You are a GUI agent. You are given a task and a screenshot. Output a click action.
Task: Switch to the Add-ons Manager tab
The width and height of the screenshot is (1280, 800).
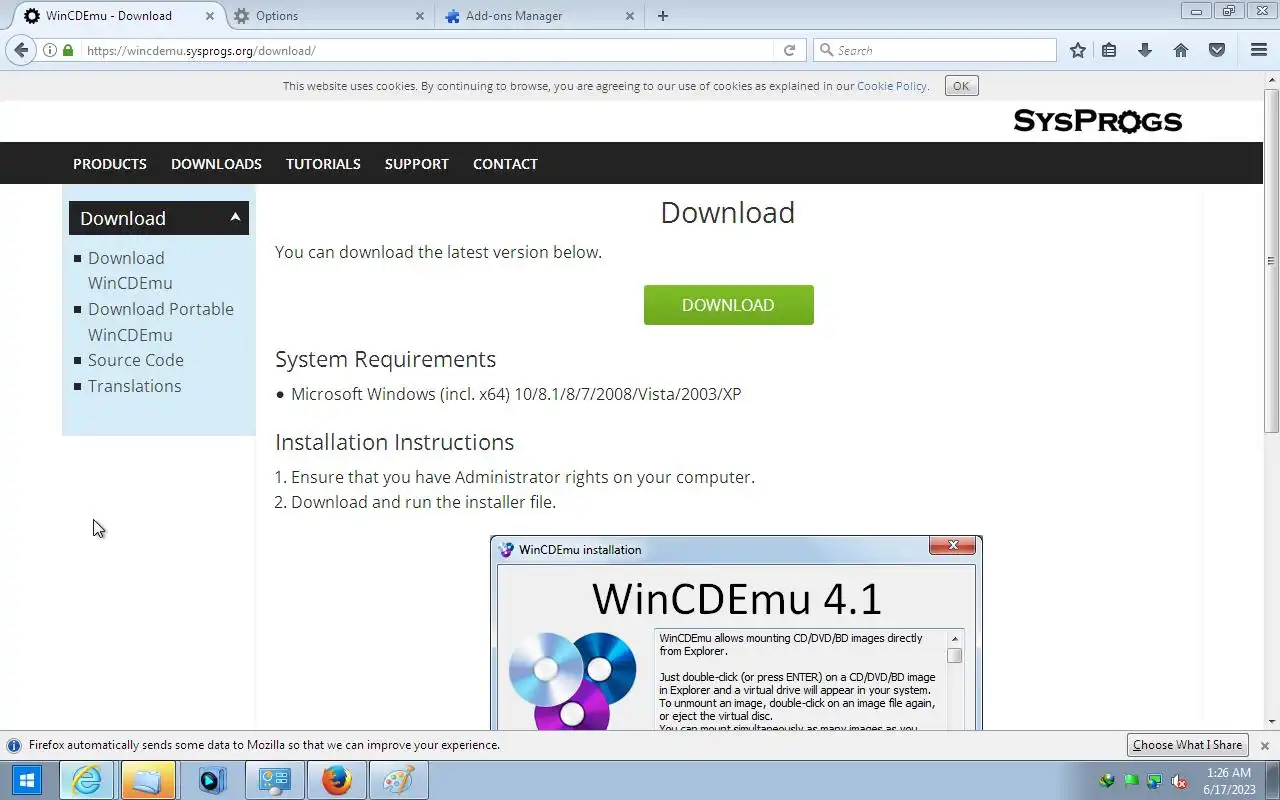click(540, 16)
